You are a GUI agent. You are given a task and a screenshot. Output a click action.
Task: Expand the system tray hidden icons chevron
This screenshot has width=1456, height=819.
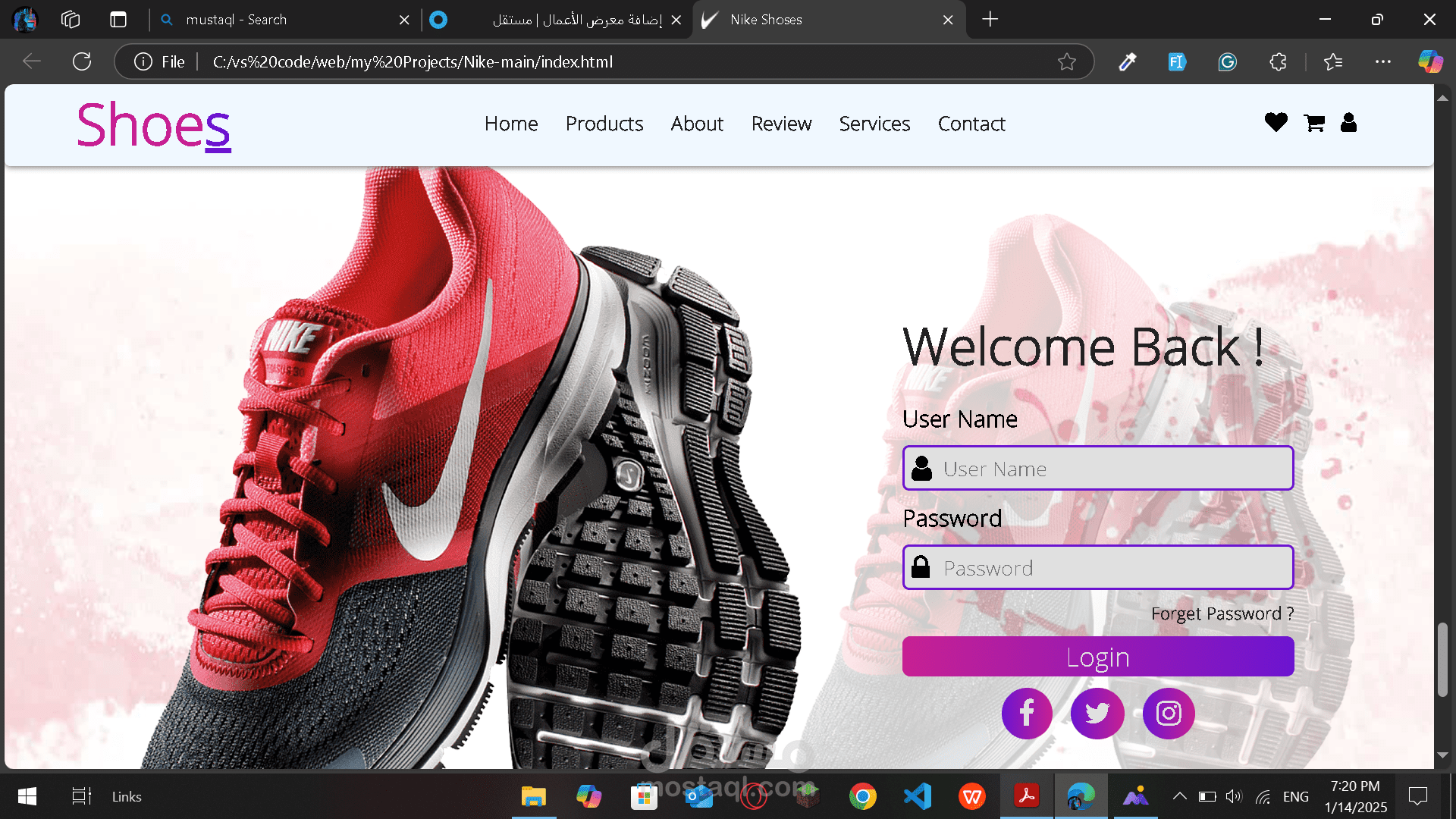coord(1179,796)
